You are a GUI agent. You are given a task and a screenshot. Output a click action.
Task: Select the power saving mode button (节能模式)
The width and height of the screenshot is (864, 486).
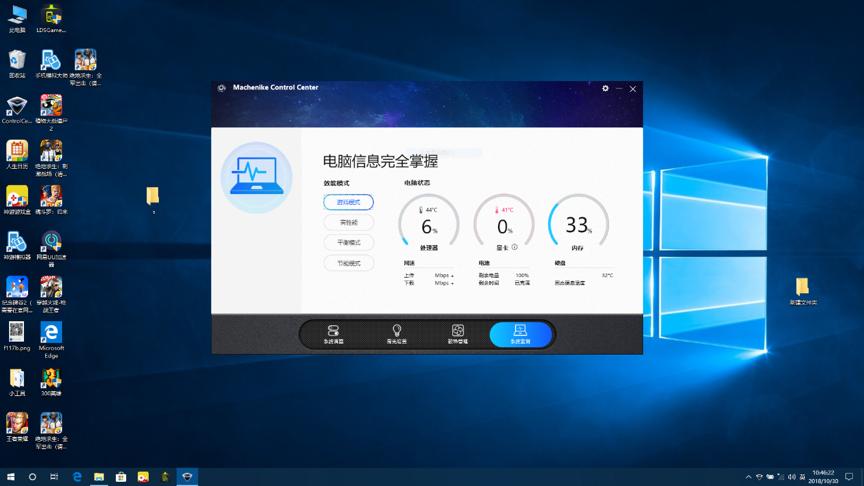pyautogui.click(x=348, y=263)
